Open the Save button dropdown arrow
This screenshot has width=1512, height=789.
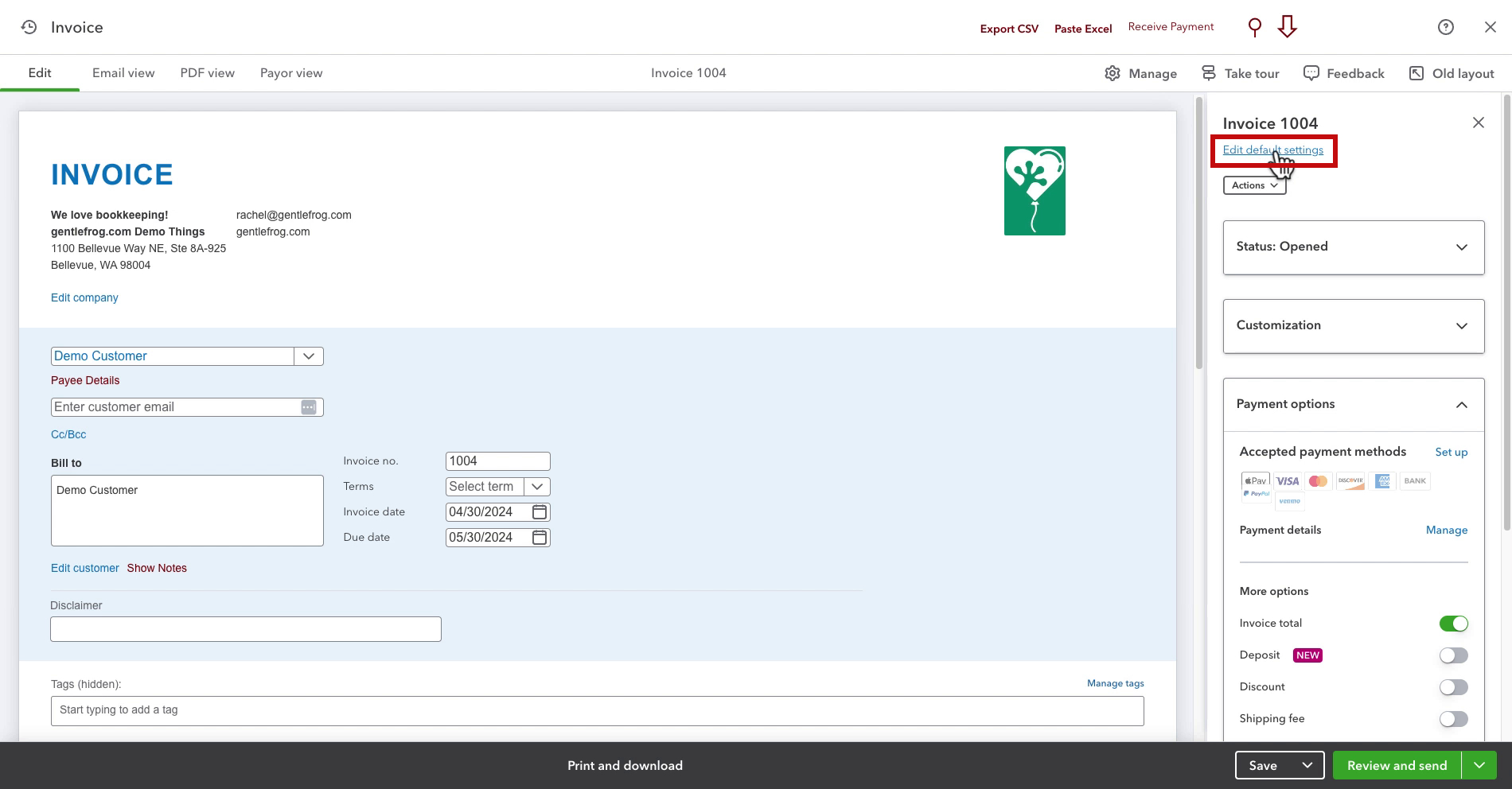coord(1307,765)
